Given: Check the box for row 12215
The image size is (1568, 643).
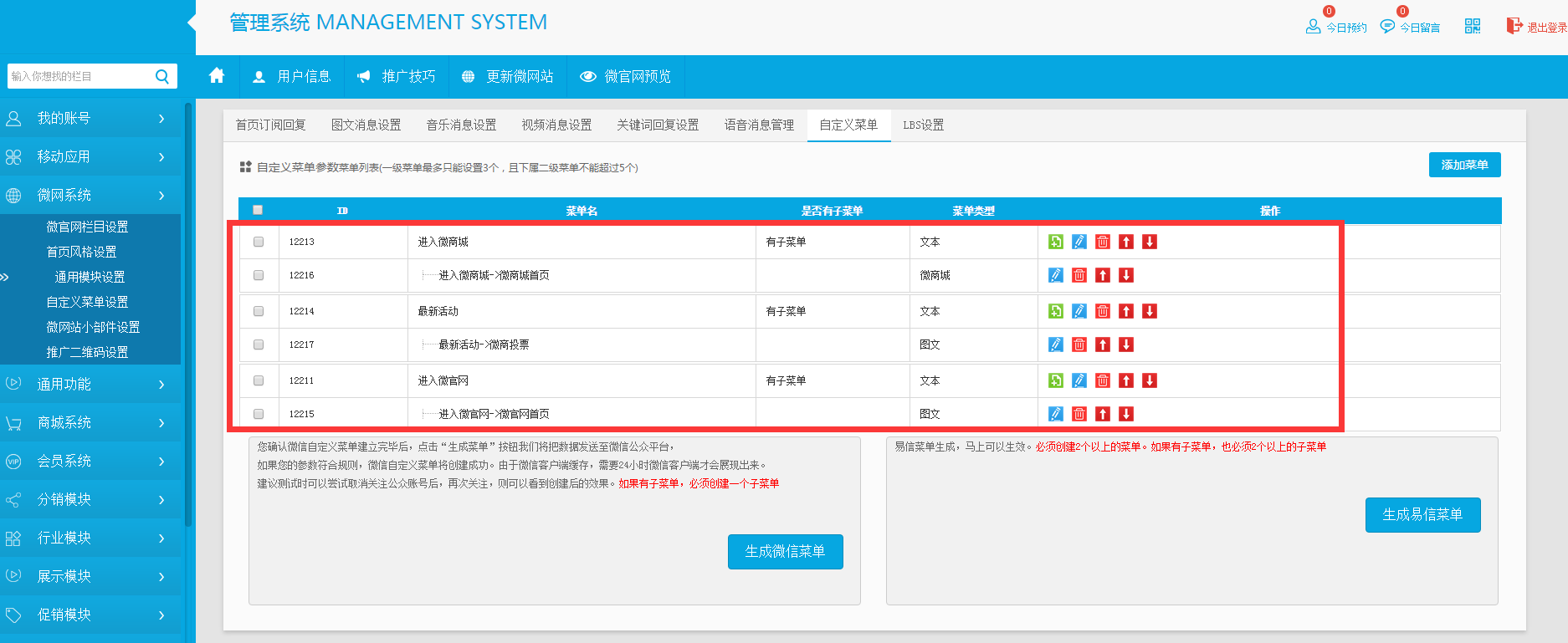Looking at the screenshot, I should click(x=259, y=414).
